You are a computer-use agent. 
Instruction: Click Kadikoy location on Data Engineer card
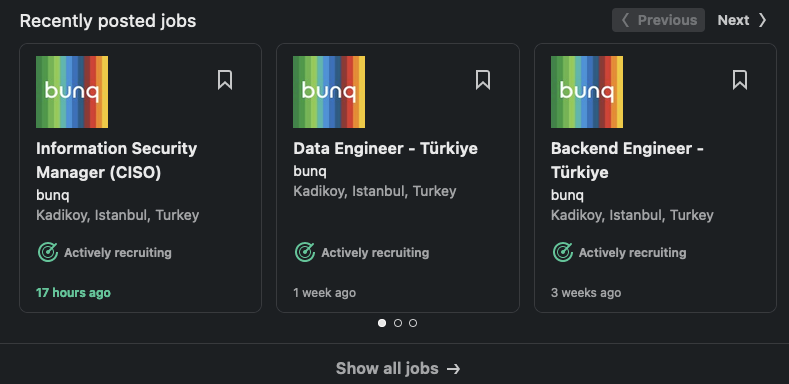[x=375, y=191]
